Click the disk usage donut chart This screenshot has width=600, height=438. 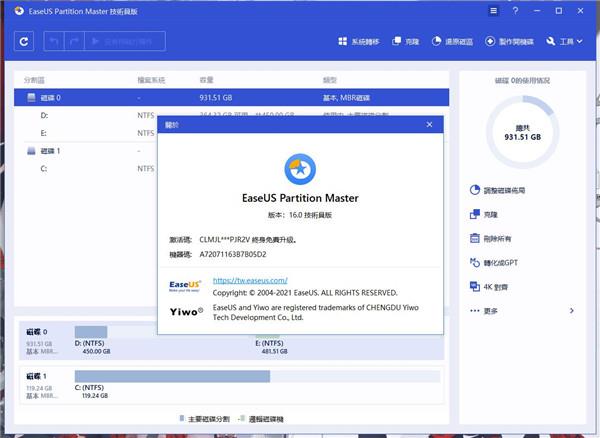coord(522,132)
